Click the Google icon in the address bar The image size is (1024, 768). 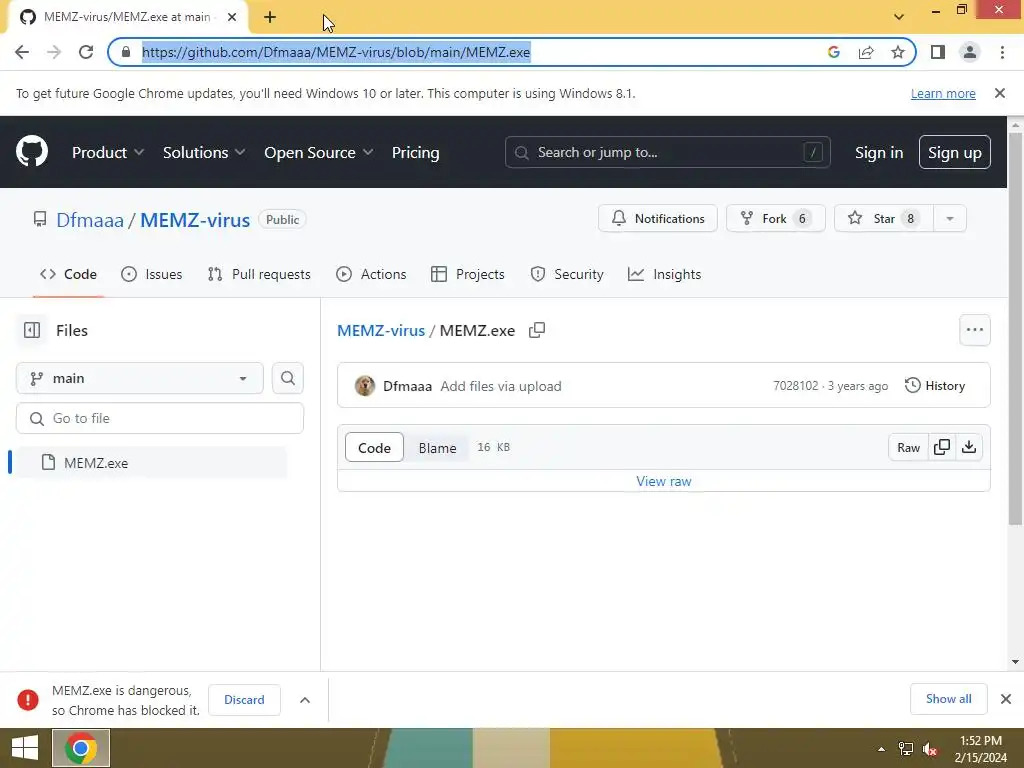833,52
